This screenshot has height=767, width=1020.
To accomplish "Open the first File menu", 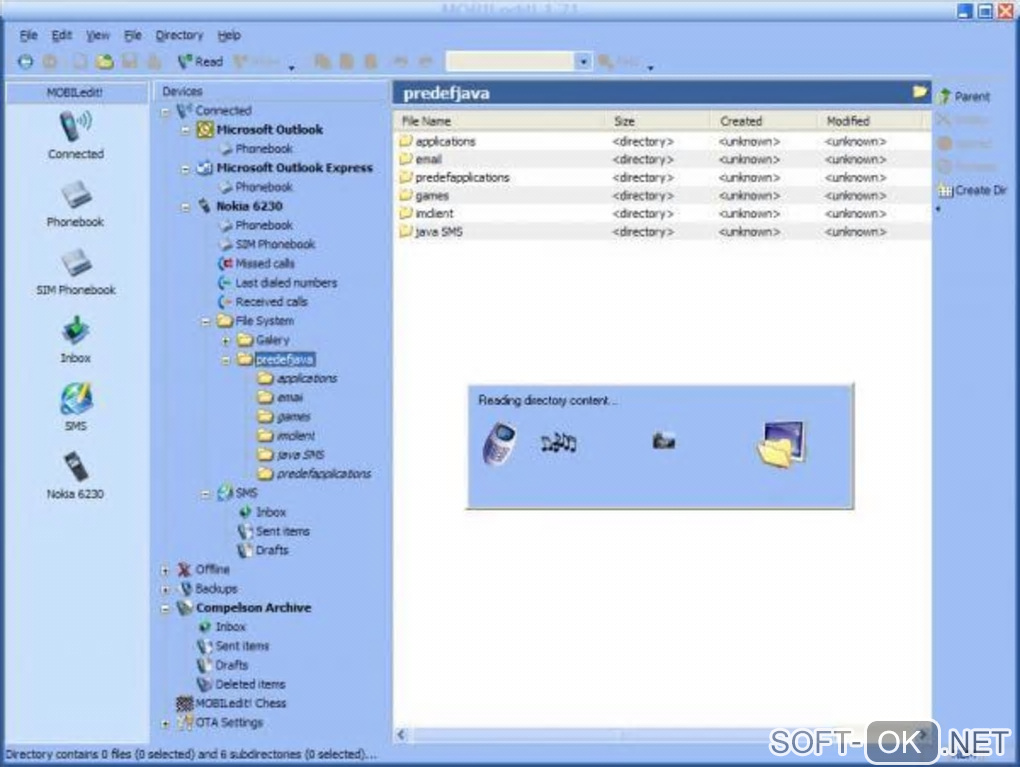I will pos(28,35).
